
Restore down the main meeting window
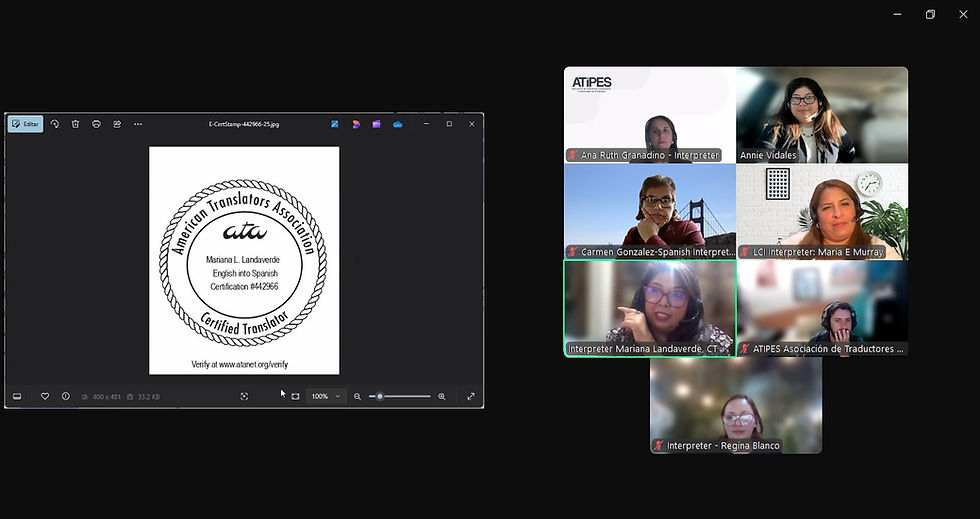(931, 14)
